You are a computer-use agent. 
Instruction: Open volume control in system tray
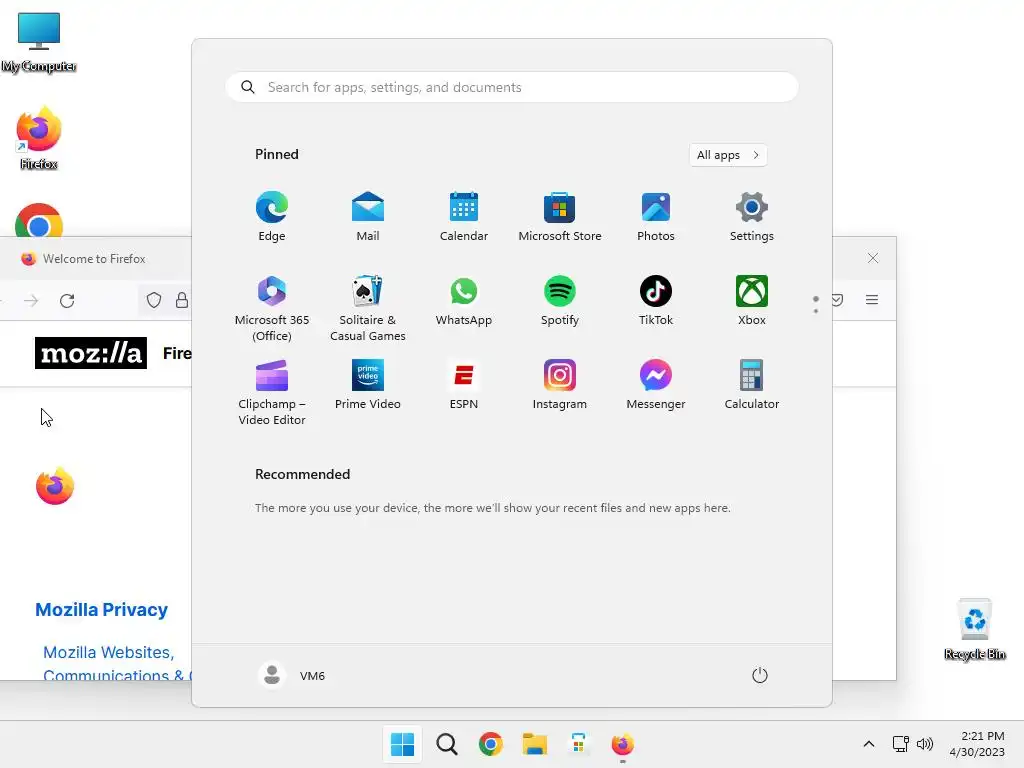point(925,744)
